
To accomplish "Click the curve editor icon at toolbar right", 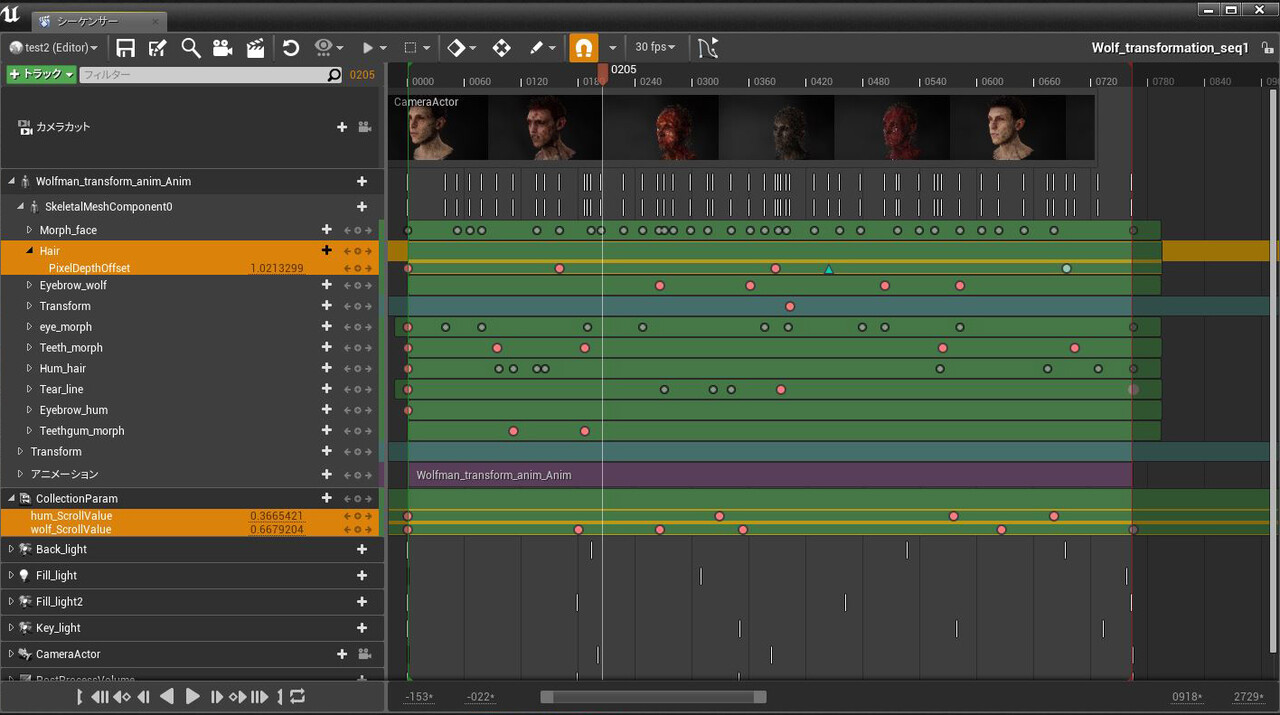I will [x=709, y=47].
